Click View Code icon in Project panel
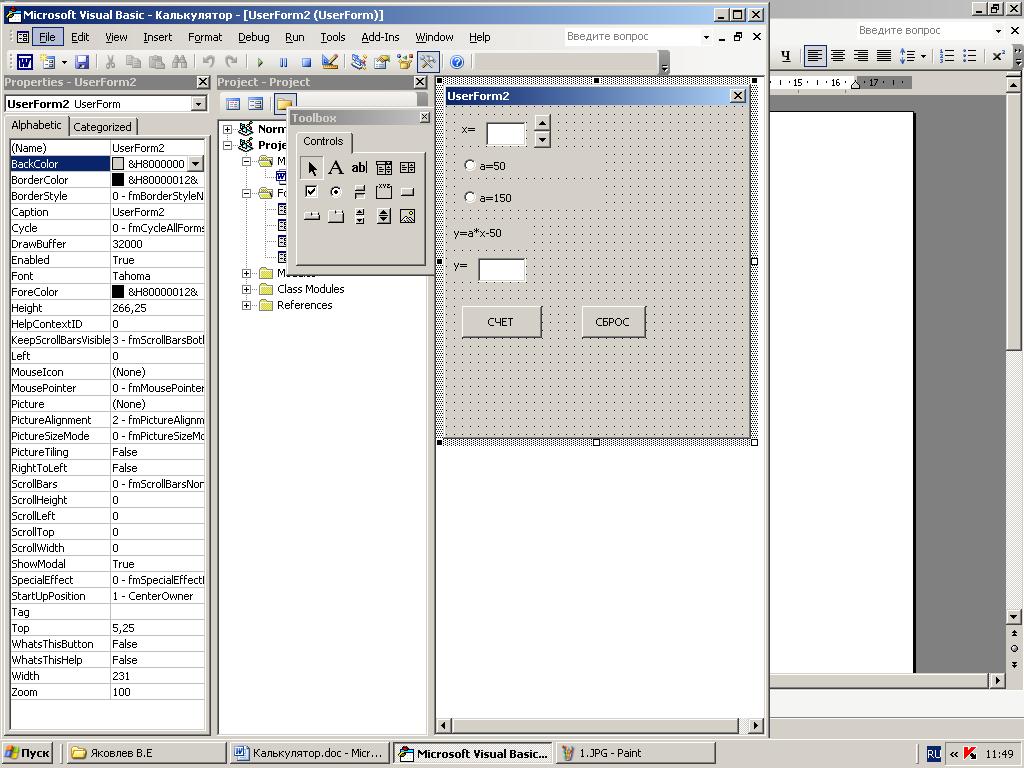This screenshot has height=768, width=1024. (233, 104)
